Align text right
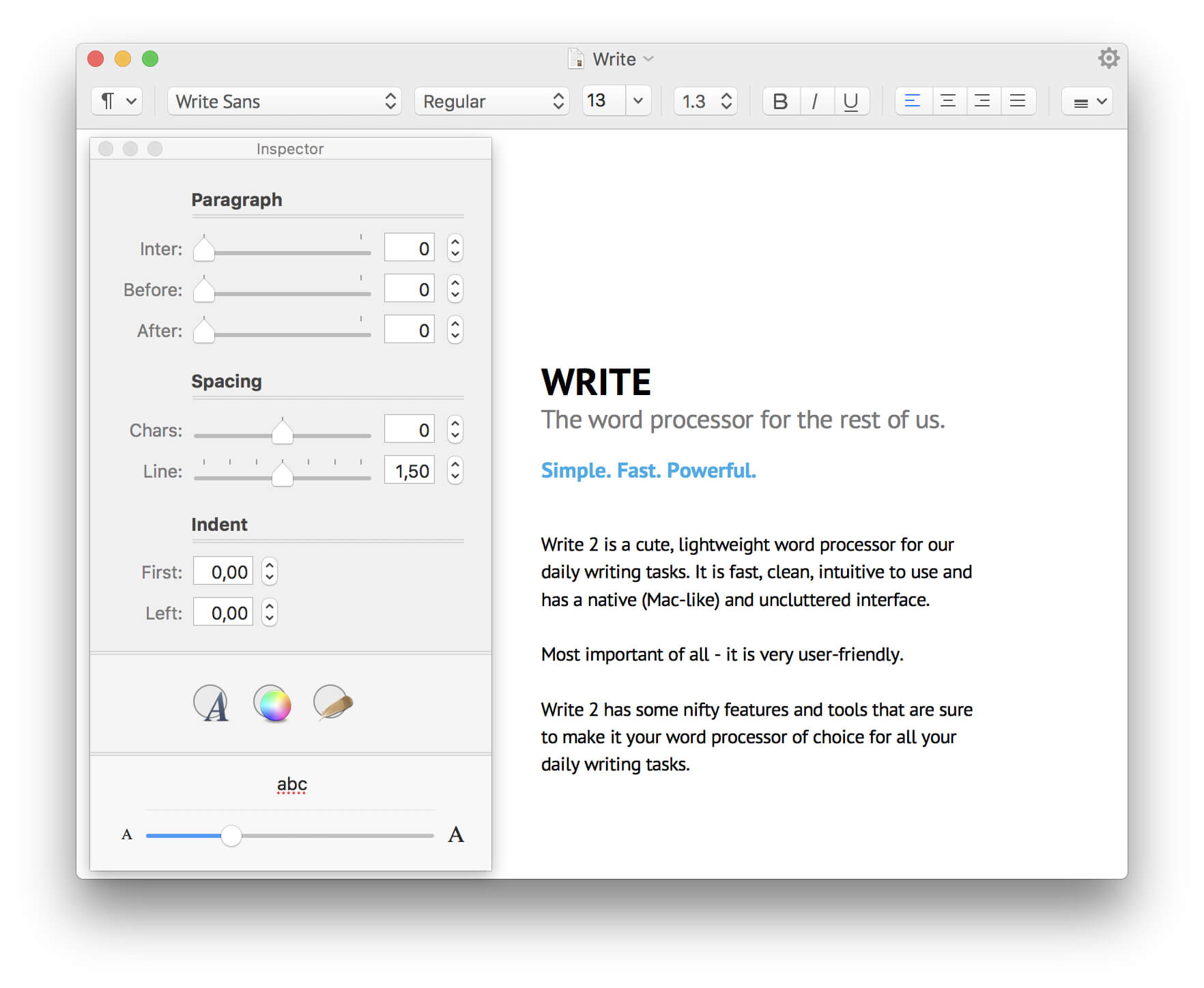This screenshot has width=1204, height=988. [x=984, y=101]
